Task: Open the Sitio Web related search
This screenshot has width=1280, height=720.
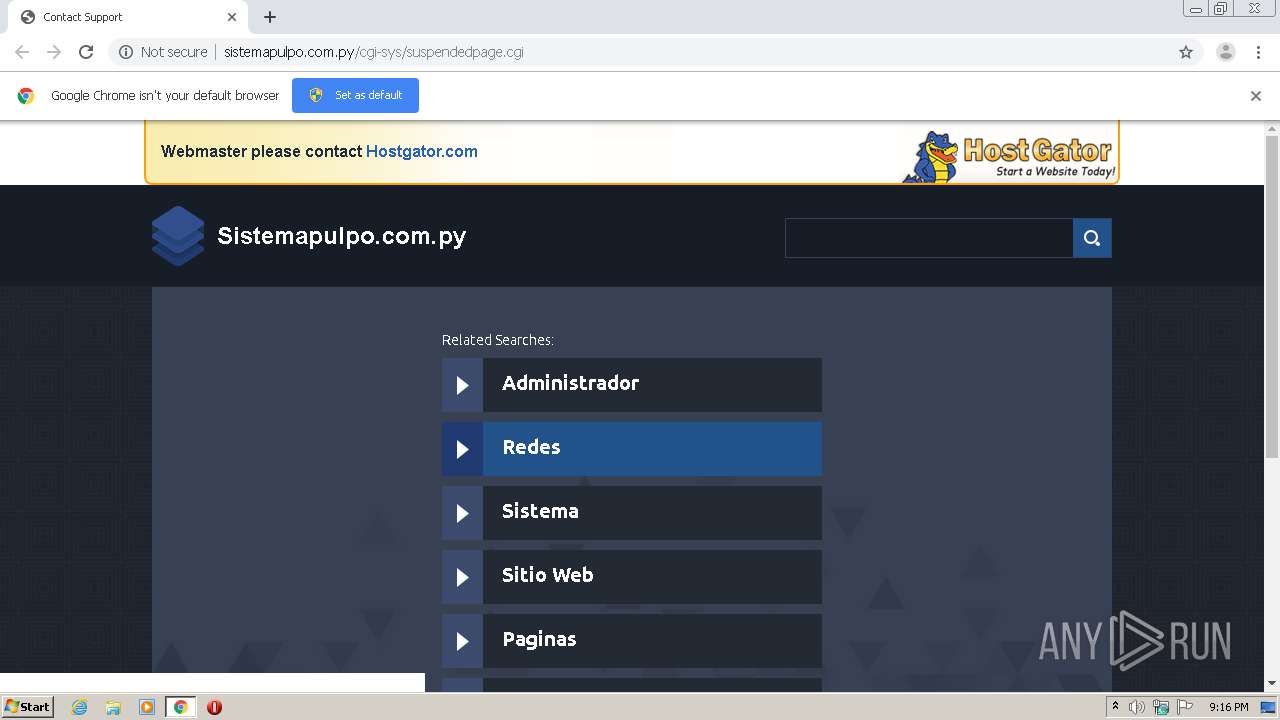Action: coord(632,577)
